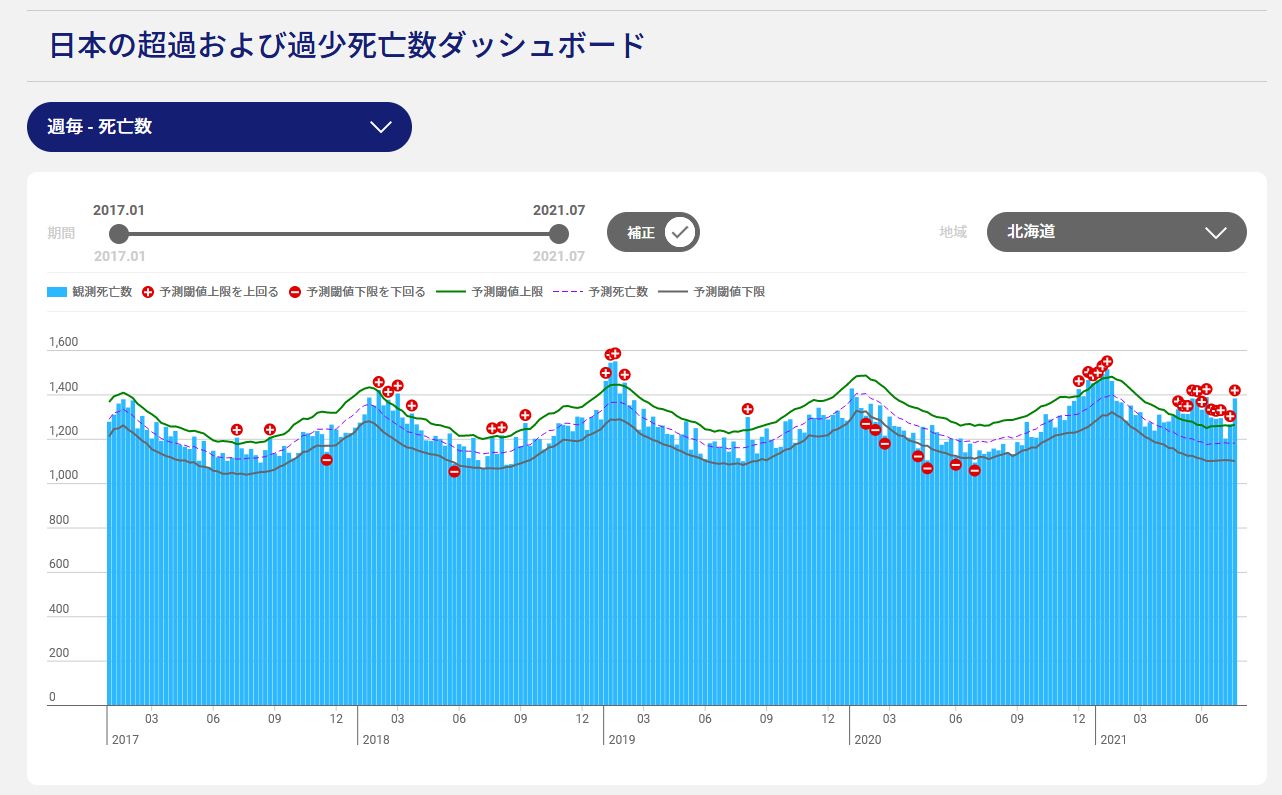Click the 0 y-axis label
Image resolution: width=1282 pixels, height=795 pixels.
[x=52, y=697]
